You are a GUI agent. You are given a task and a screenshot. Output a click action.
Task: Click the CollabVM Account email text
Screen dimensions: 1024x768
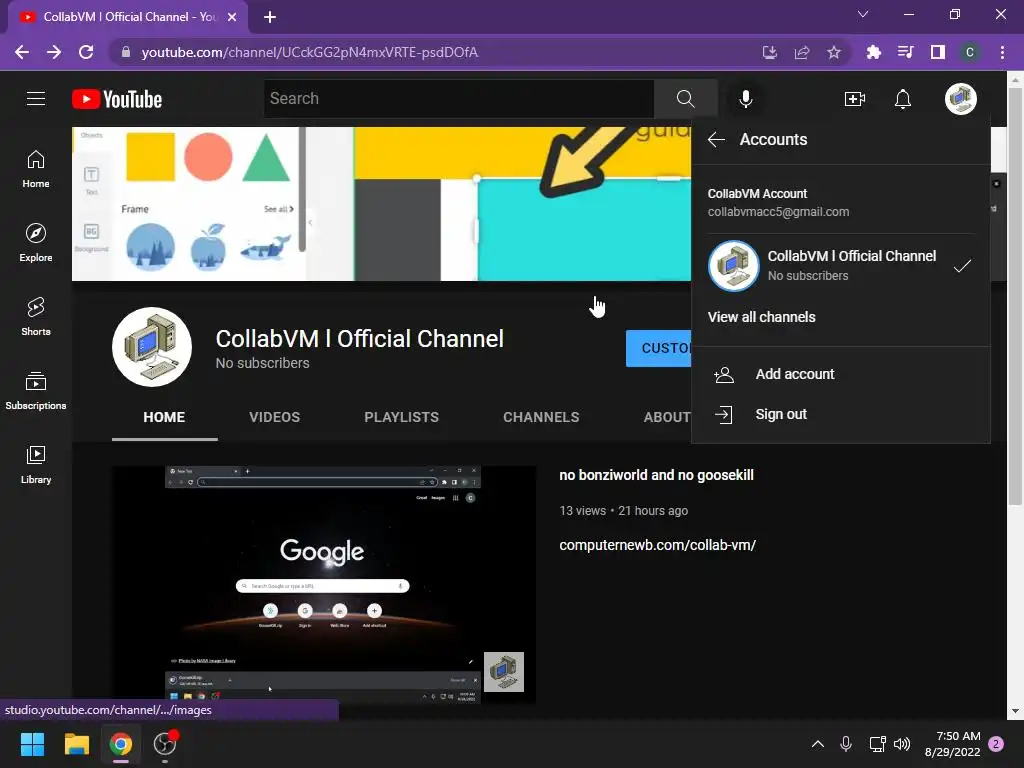(x=778, y=212)
